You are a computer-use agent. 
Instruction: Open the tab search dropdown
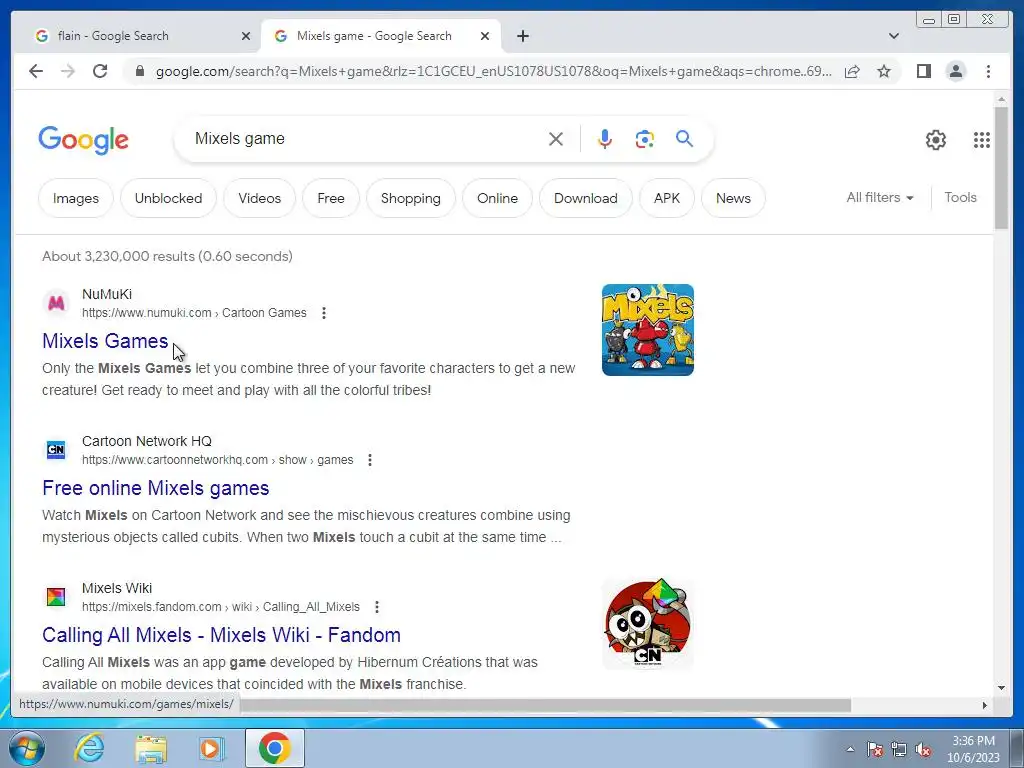pos(894,36)
